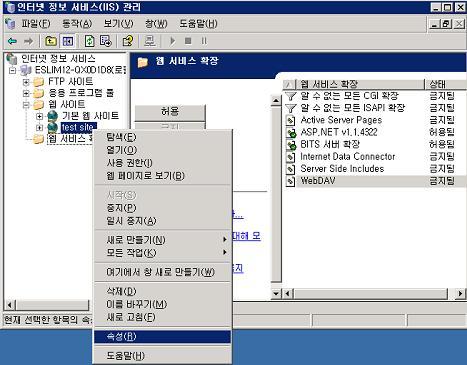This screenshot has height=365, width=467.
Task: Expand the FTP 사이트 tree node
Action: (26, 82)
